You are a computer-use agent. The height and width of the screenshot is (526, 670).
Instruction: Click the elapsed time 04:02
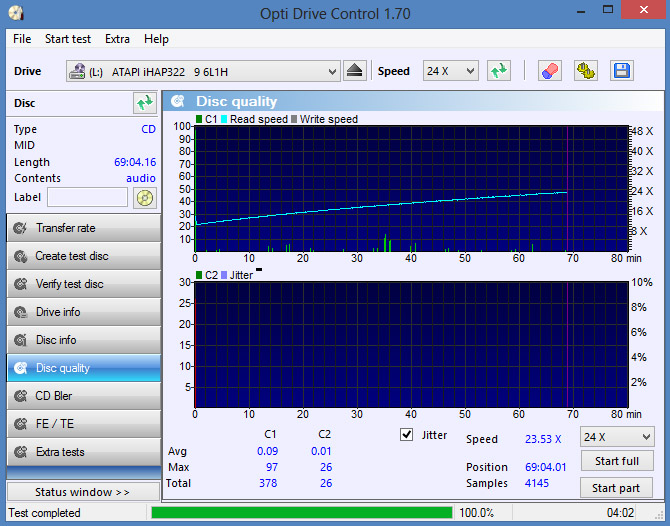[x=620, y=513]
